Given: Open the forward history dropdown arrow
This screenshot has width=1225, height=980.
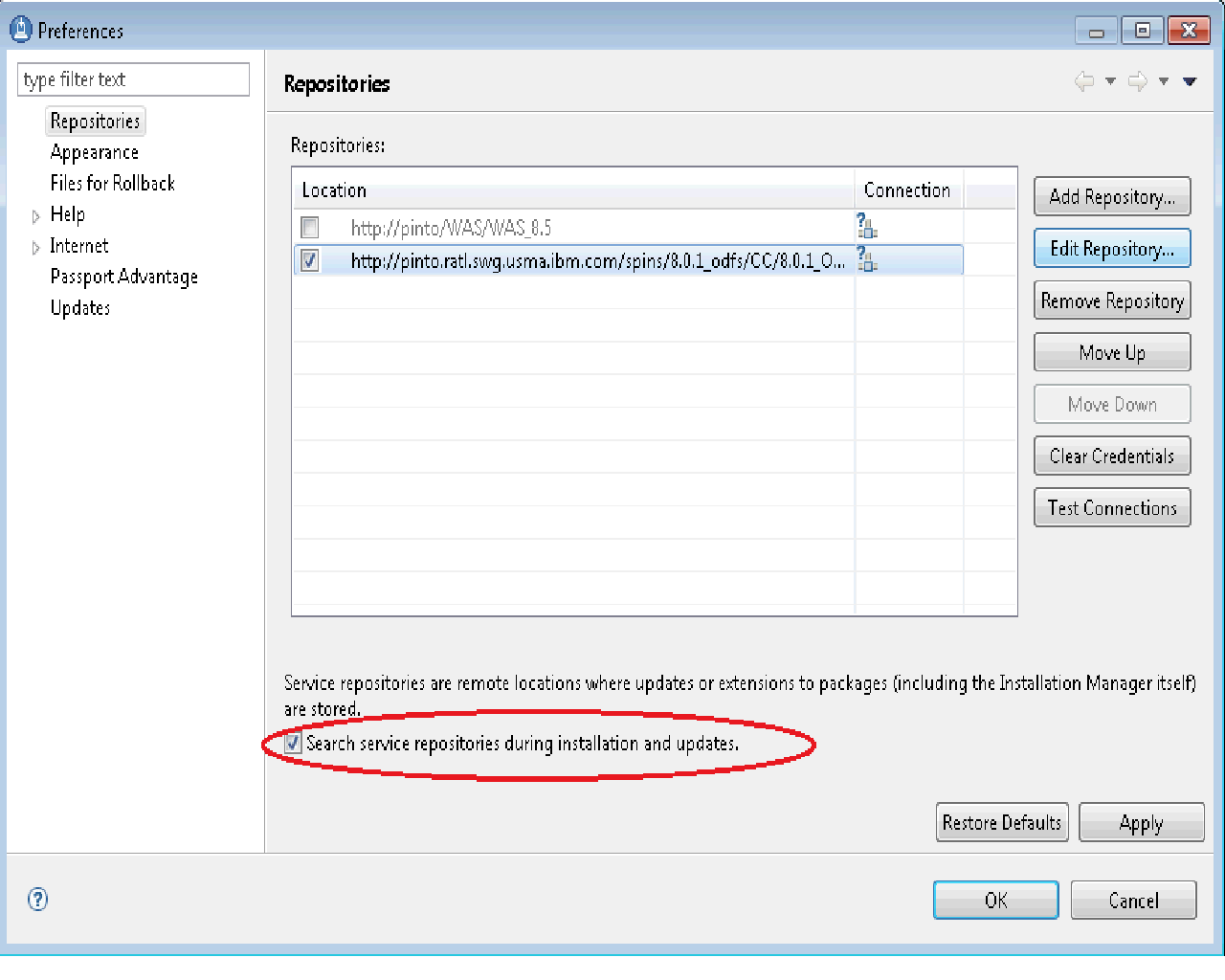Looking at the screenshot, I should point(1164,81).
